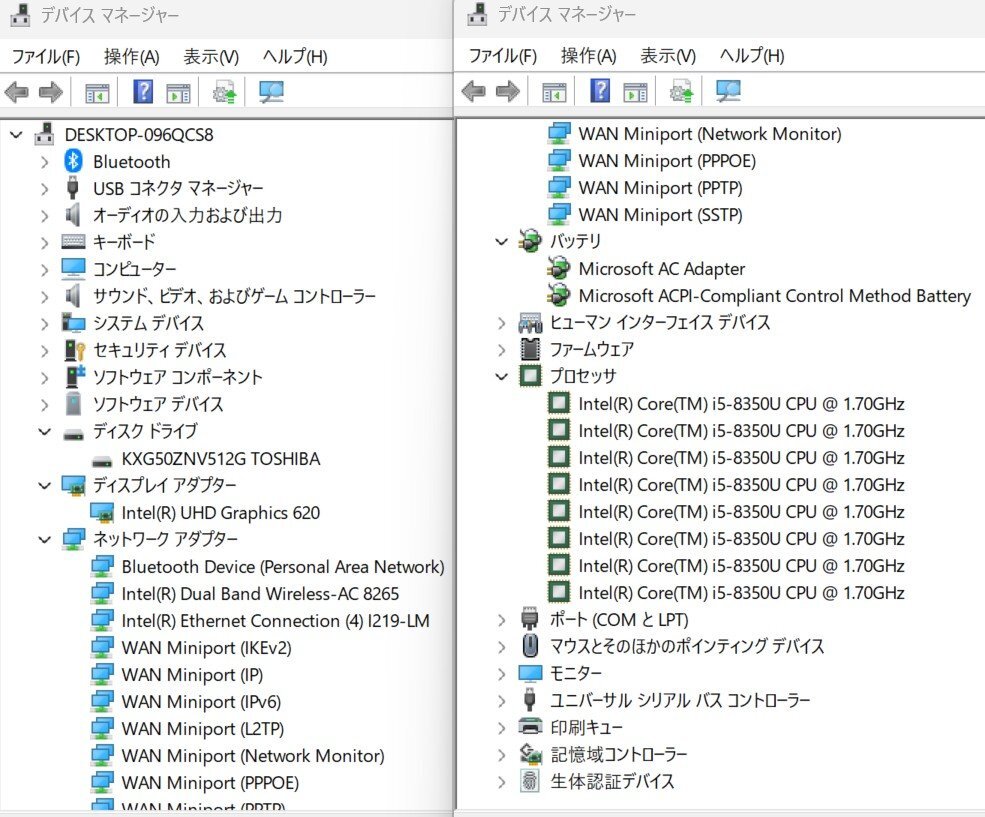985x817 pixels.
Task: Select WAN Miniport (IP) entry
Action: [192, 675]
